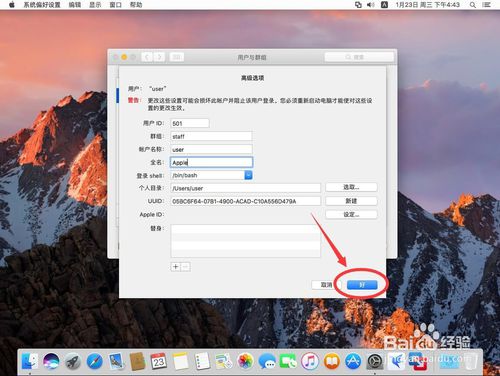Click the user ID field showing 501
Image resolution: width=500 pixels, height=376 pixels.
pyautogui.click(x=190, y=123)
